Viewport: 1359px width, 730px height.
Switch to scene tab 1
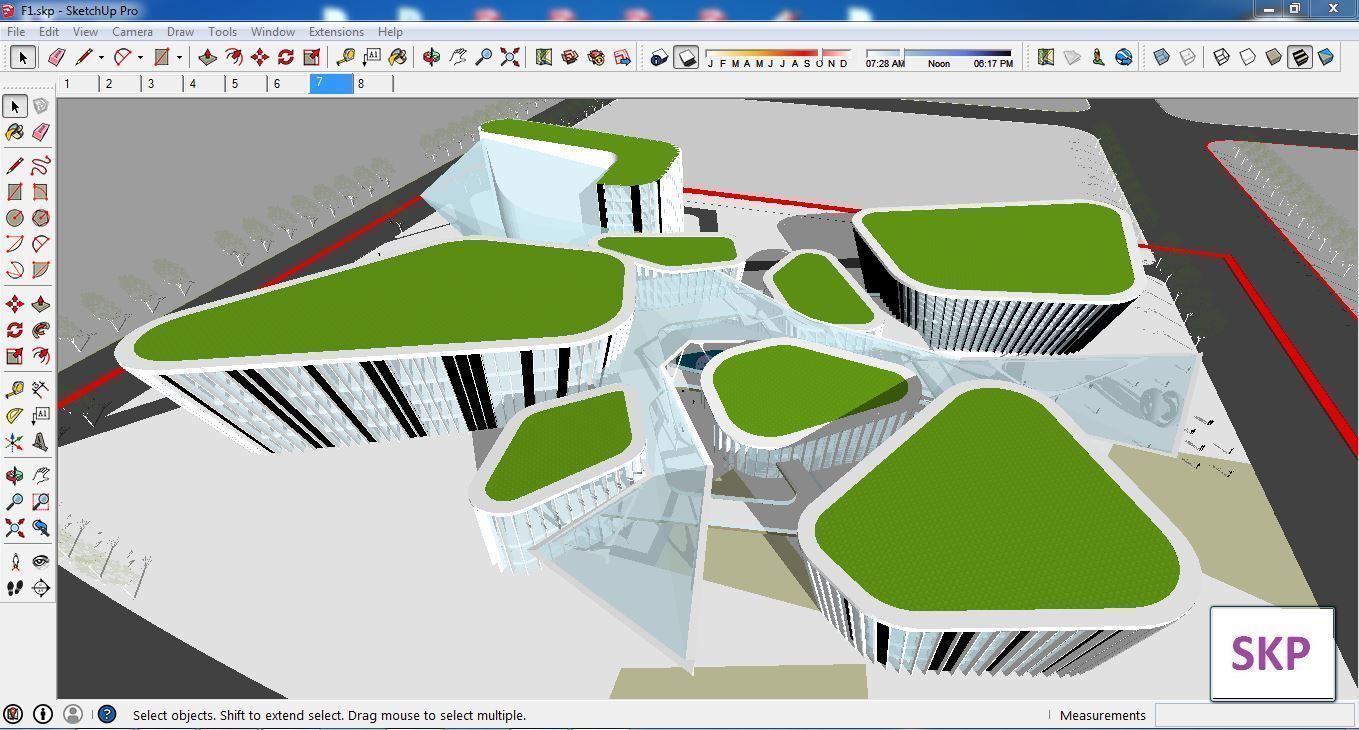point(78,84)
